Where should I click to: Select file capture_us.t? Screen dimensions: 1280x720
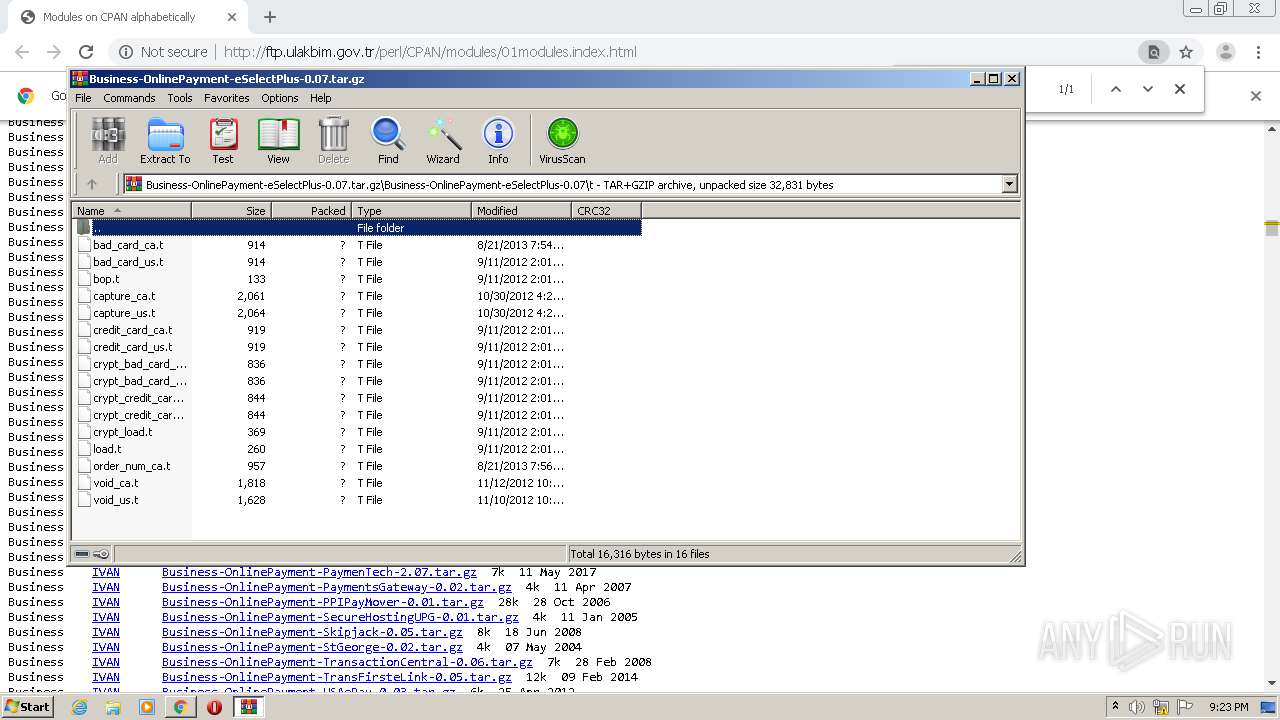[x=124, y=313]
